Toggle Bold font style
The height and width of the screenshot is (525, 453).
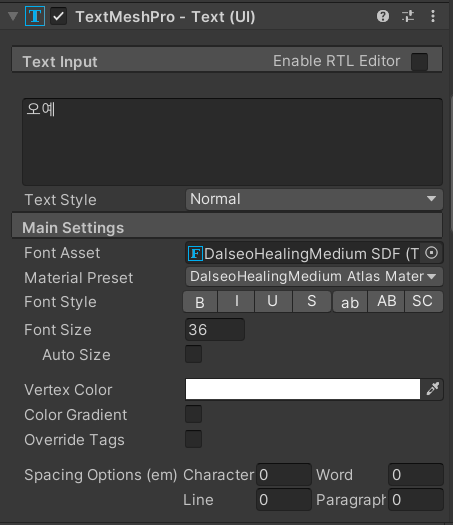click(200, 302)
